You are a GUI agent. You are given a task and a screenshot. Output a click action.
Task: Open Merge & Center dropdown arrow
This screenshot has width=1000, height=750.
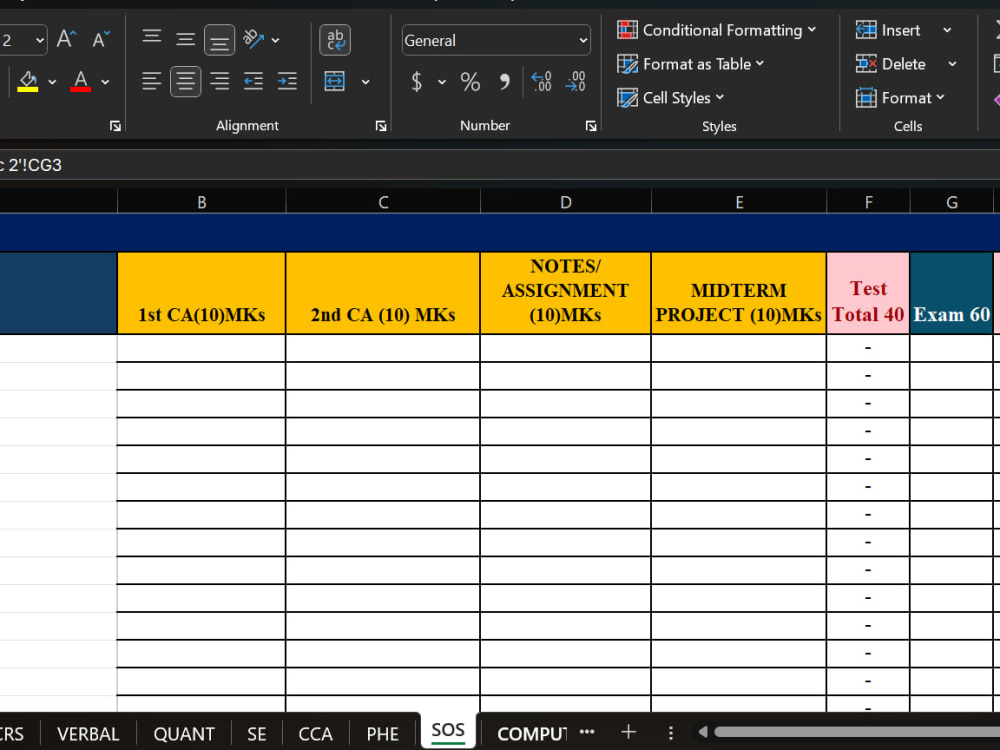365,82
